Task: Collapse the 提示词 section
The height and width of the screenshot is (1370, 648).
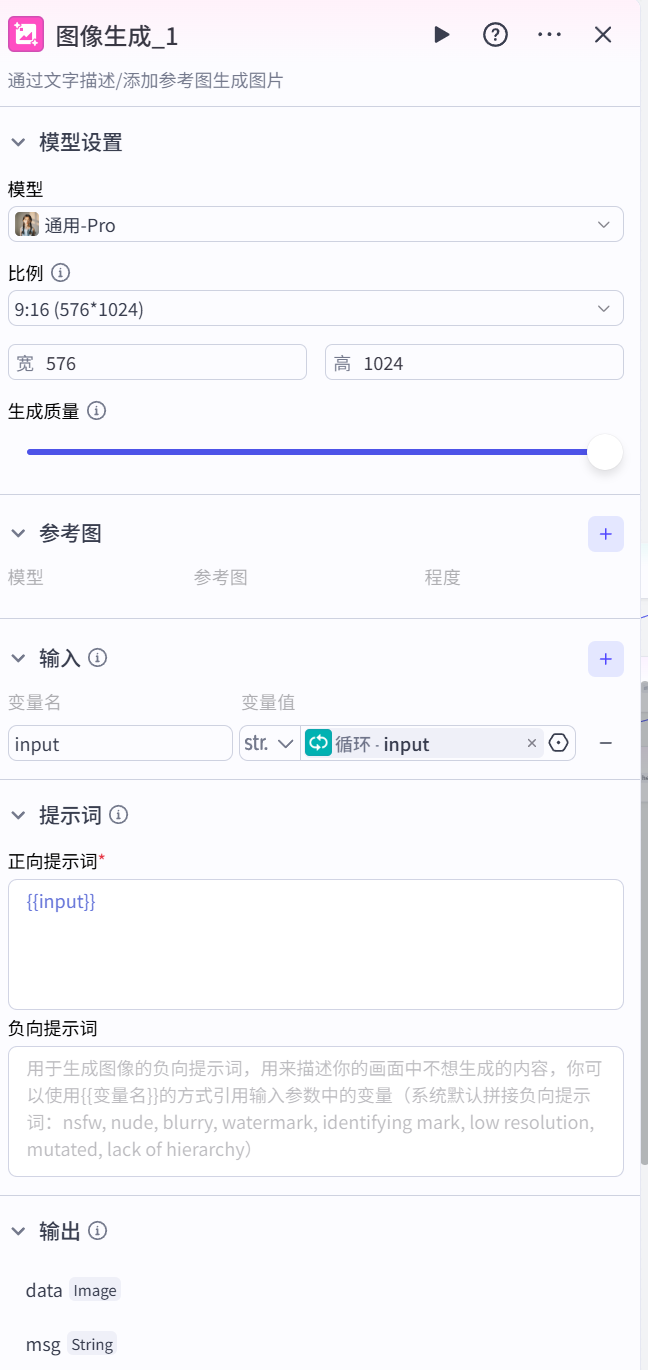Action: pos(18,815)
